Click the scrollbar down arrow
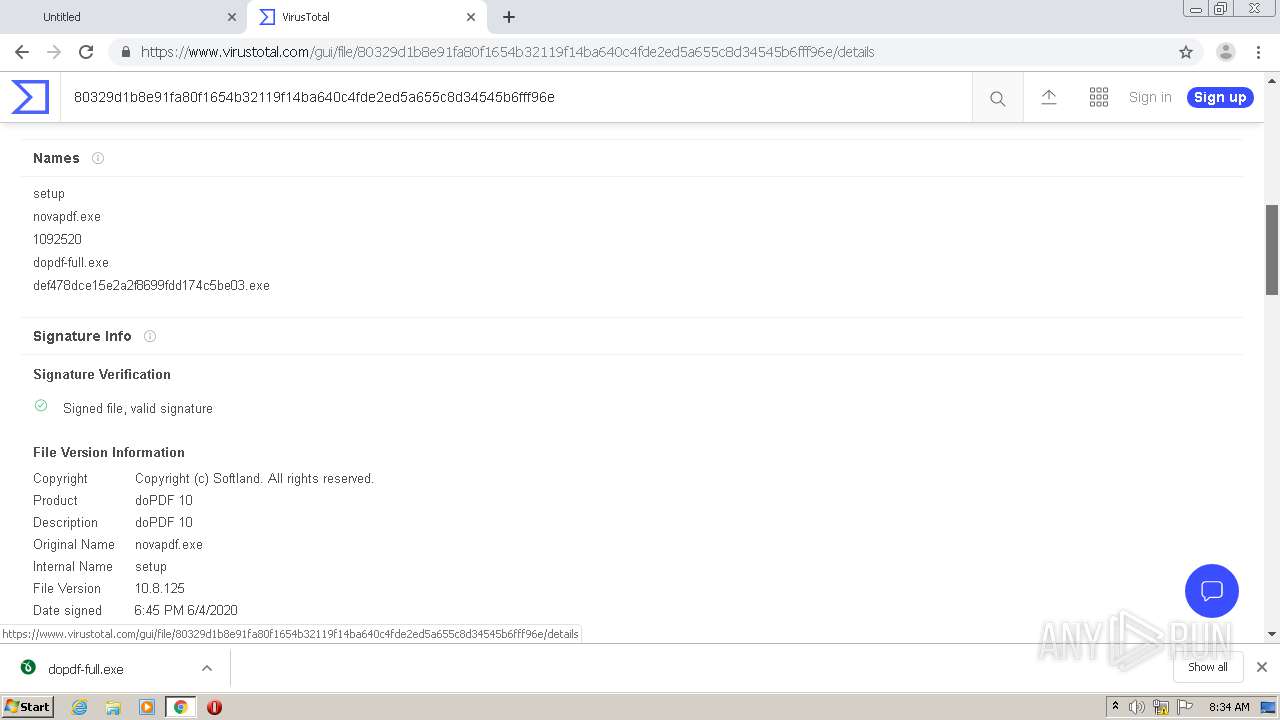Viewport: 1280px width, 720px height. pyautogui.click(x=1272, y=633)
